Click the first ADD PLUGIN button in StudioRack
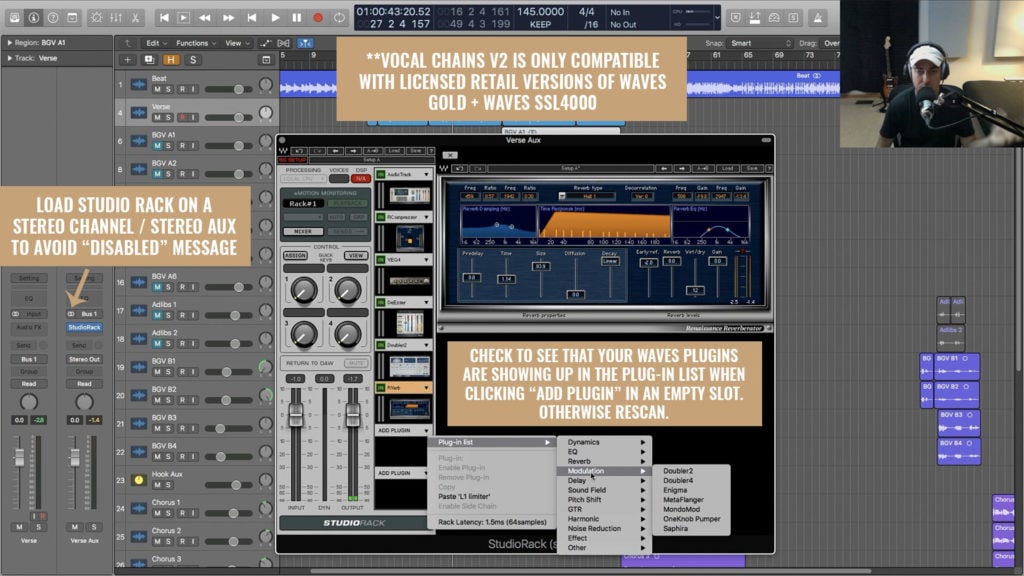This screenshot has width=1024, height=576. (402, 430)
